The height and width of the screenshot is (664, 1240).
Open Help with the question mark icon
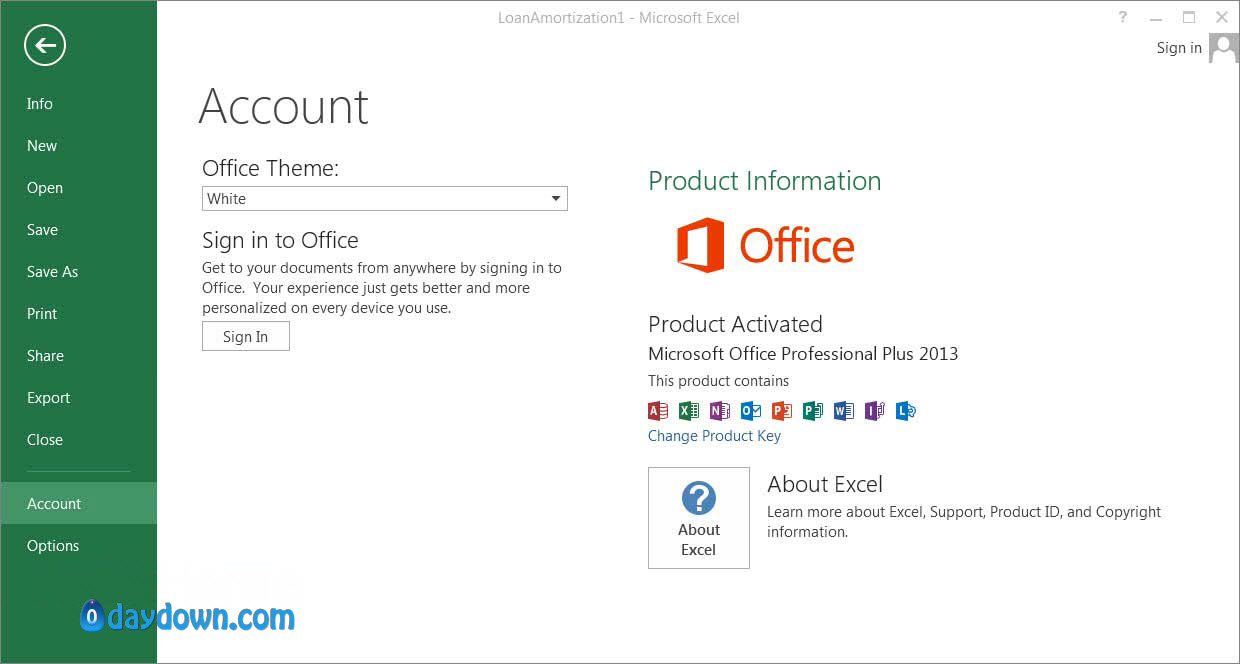(x=1123, y=17)
